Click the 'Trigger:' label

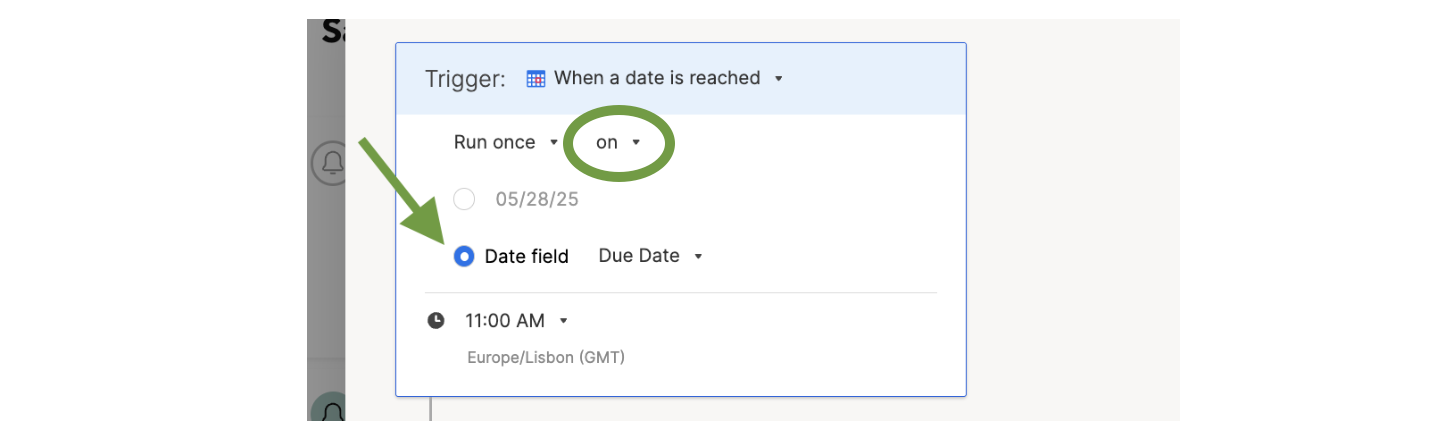465,79
